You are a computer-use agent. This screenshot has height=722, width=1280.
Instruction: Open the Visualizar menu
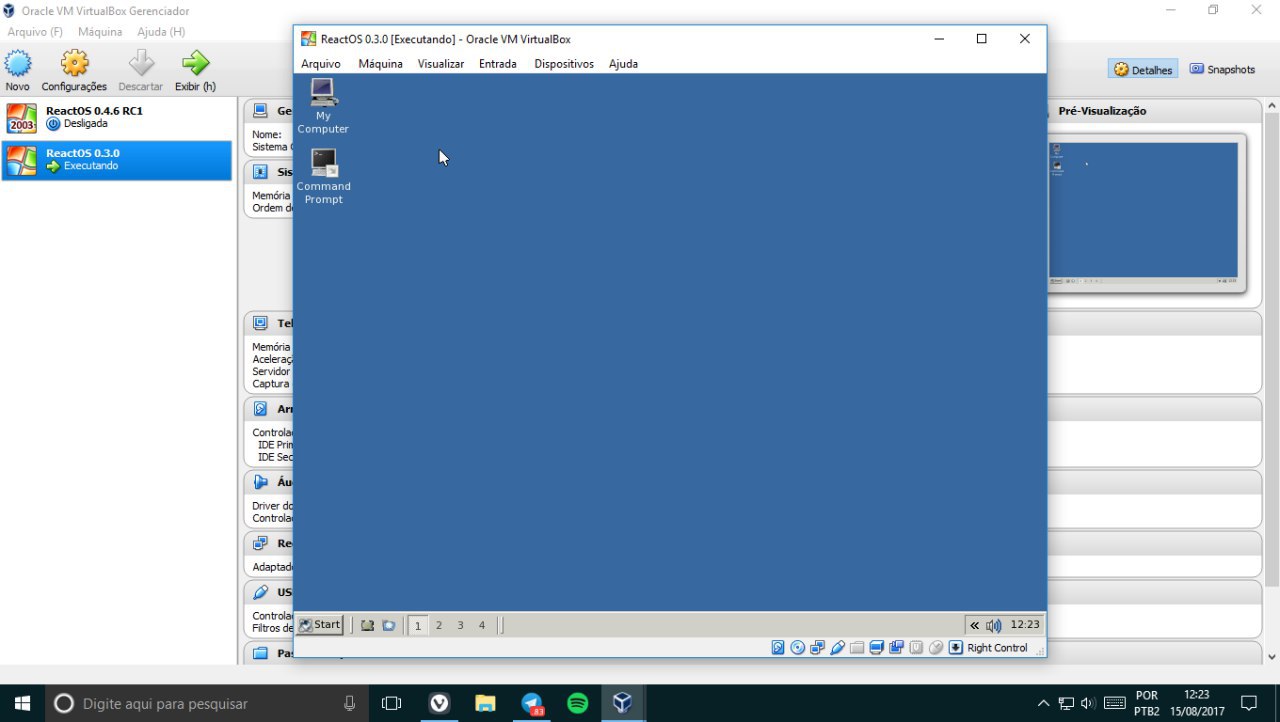pyautogui.click(x=441, y=64)
